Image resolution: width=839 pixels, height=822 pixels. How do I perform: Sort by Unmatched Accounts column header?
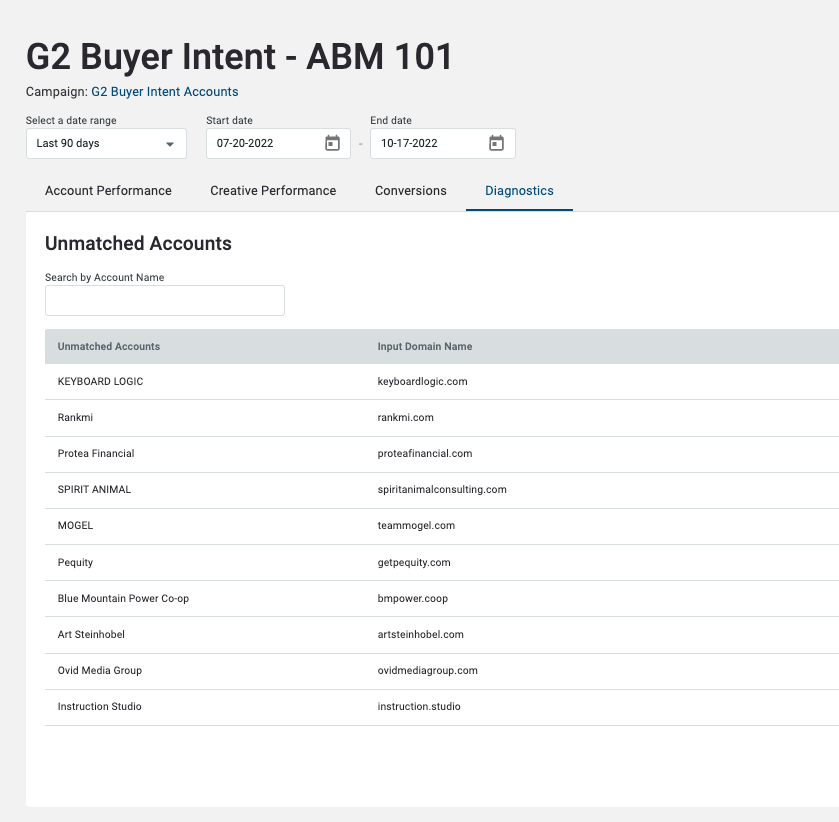pyautogui.click(x=109, y=346)
